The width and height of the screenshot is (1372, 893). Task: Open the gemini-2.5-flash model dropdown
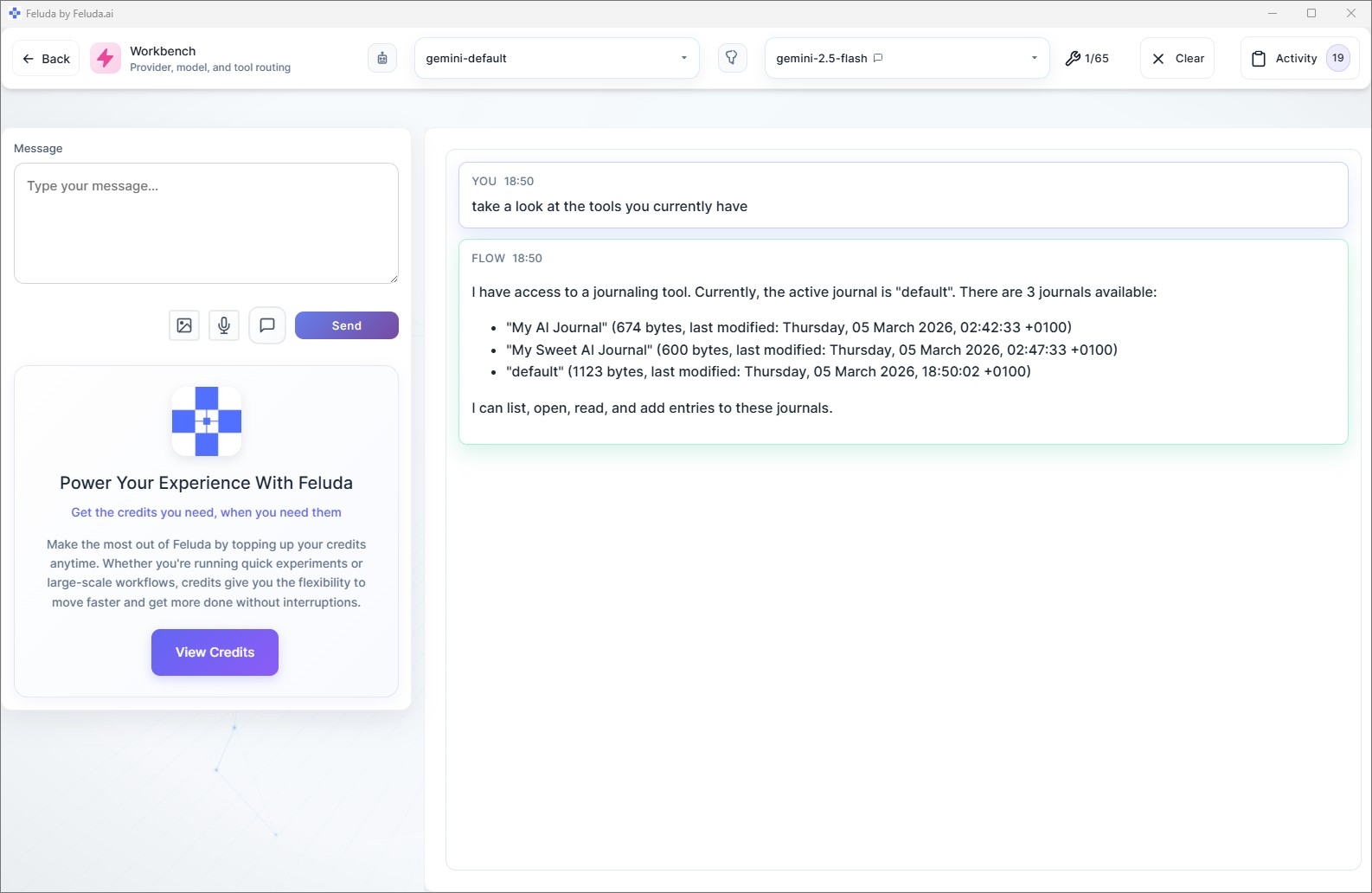tap(907, 58)
